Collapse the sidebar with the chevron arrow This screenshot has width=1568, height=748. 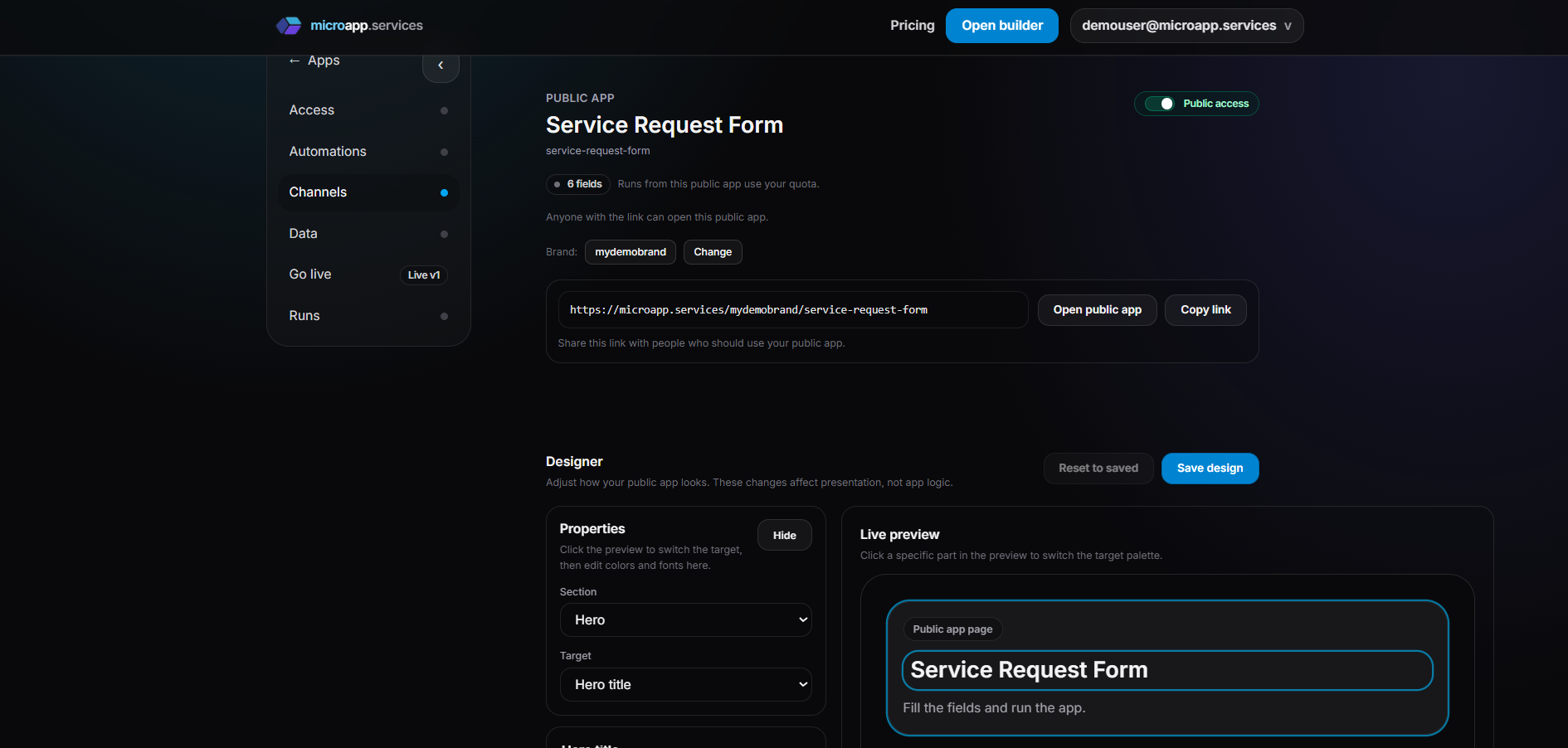(441, 66)
